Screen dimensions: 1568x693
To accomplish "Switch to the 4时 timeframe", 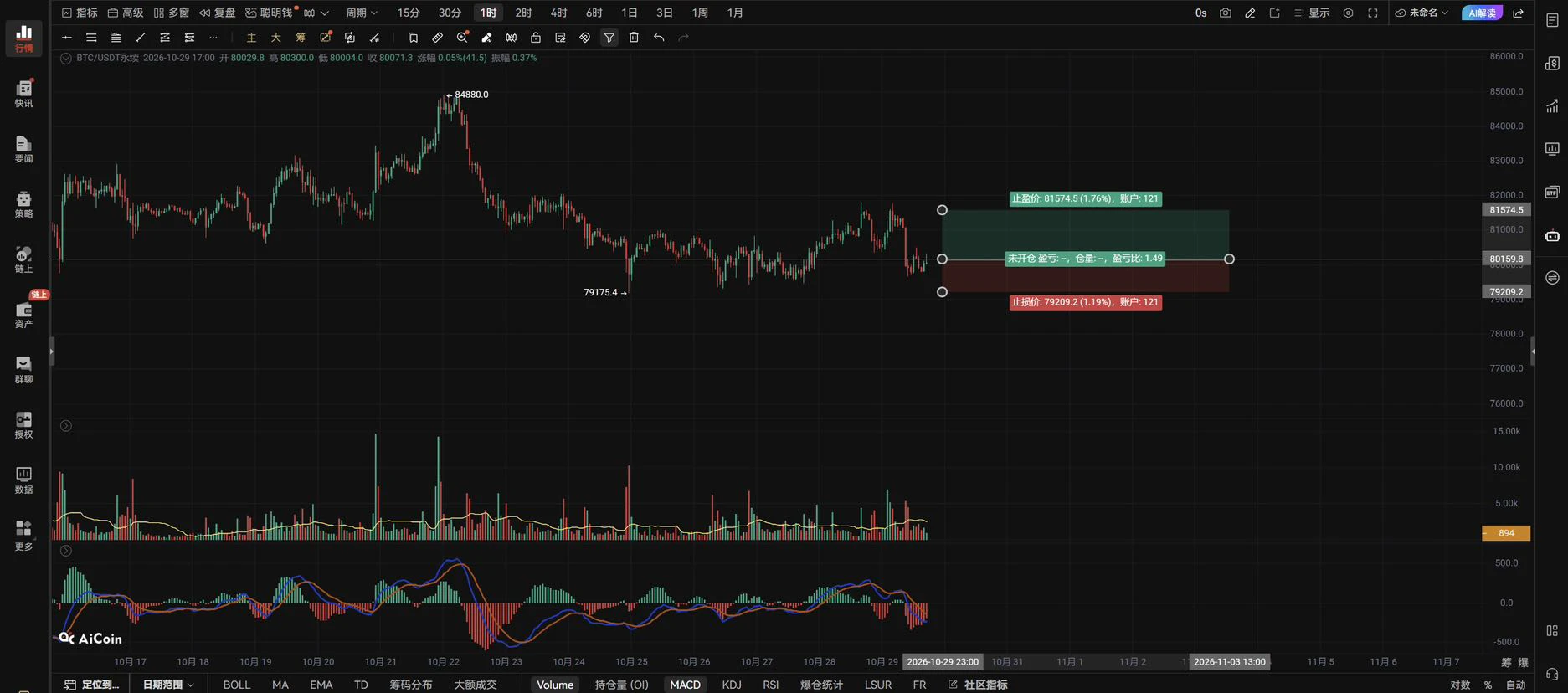I will tap(558, 13).
